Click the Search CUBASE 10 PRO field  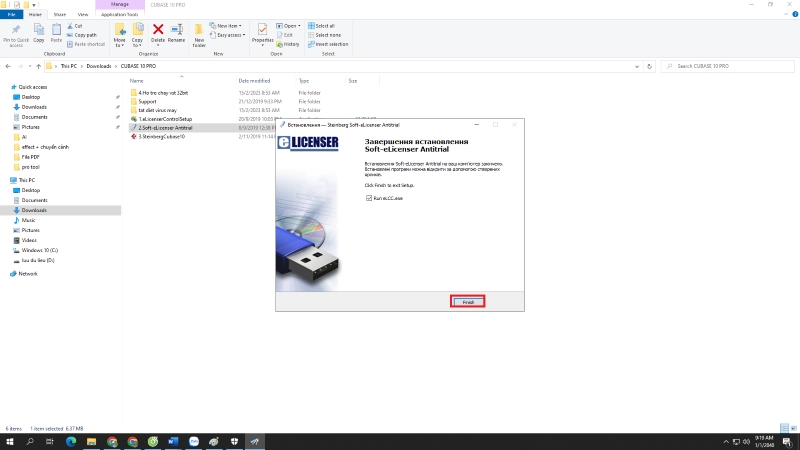point(727,66)
